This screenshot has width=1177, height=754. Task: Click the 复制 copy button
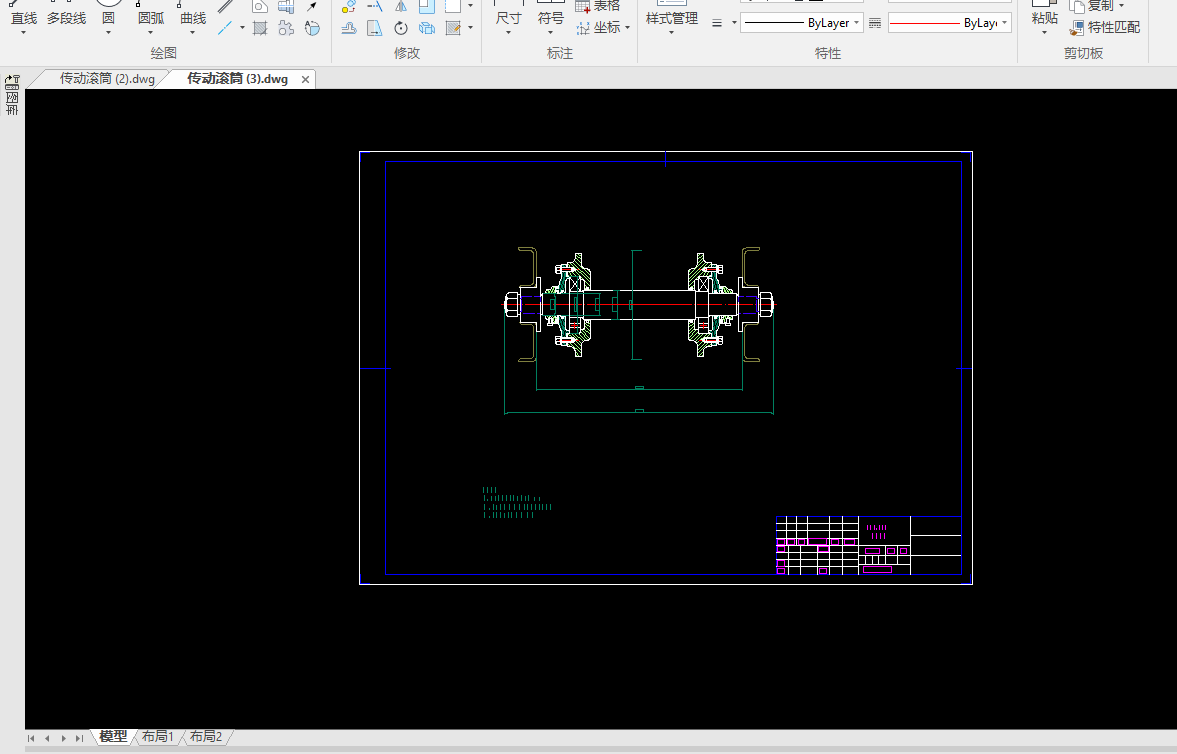[1097, 6]
